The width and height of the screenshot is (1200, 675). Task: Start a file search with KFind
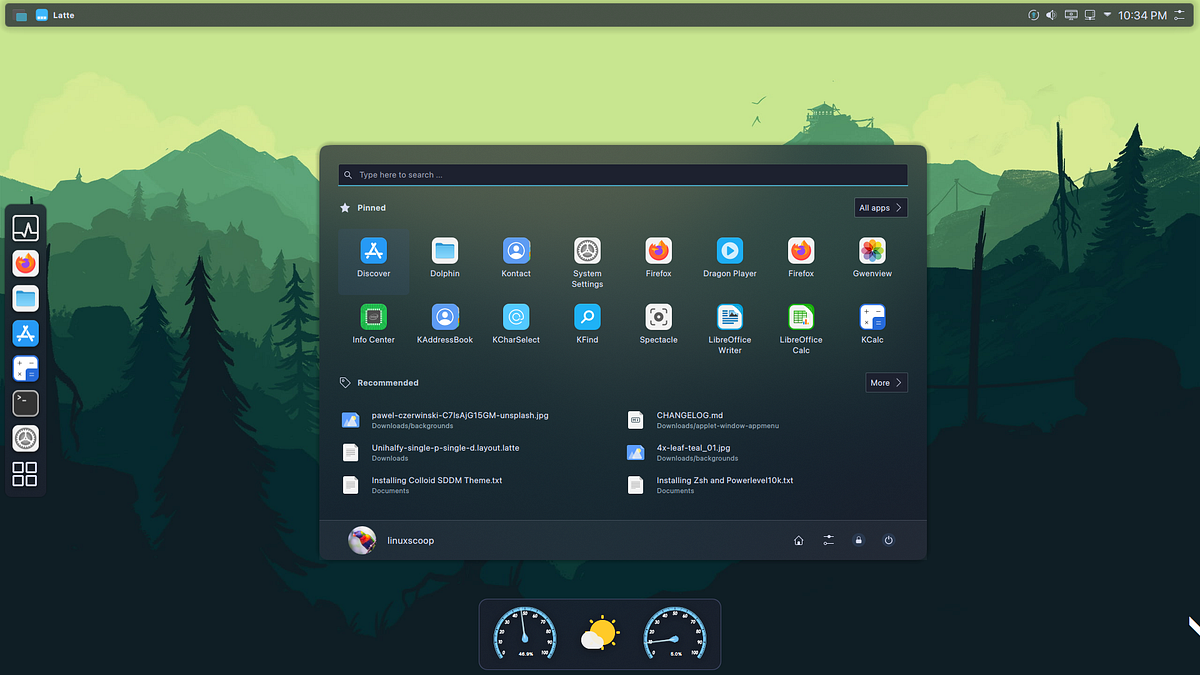point(587,316)
